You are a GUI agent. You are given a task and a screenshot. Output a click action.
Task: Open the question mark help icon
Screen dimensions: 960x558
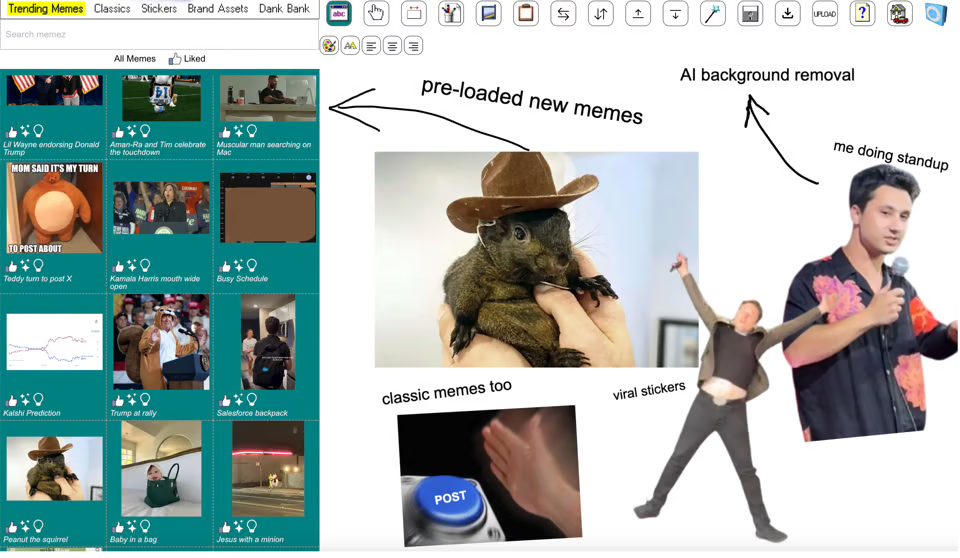[x=862, y=14]
